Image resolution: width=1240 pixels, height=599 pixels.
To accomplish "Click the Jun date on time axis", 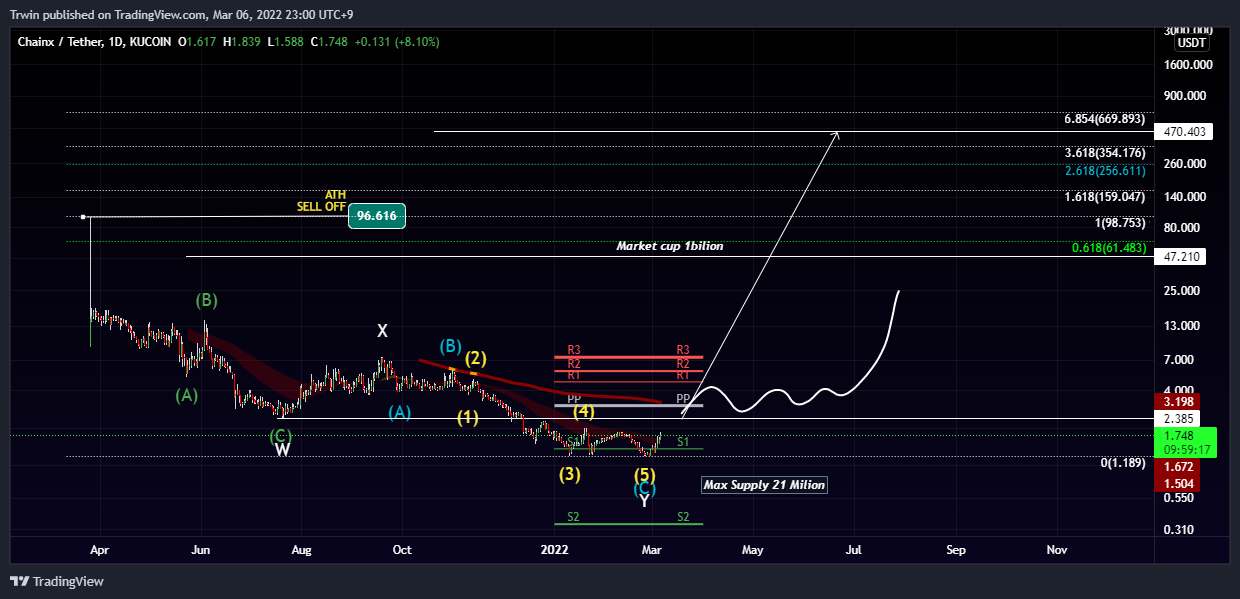I will (x=201, y=549).
